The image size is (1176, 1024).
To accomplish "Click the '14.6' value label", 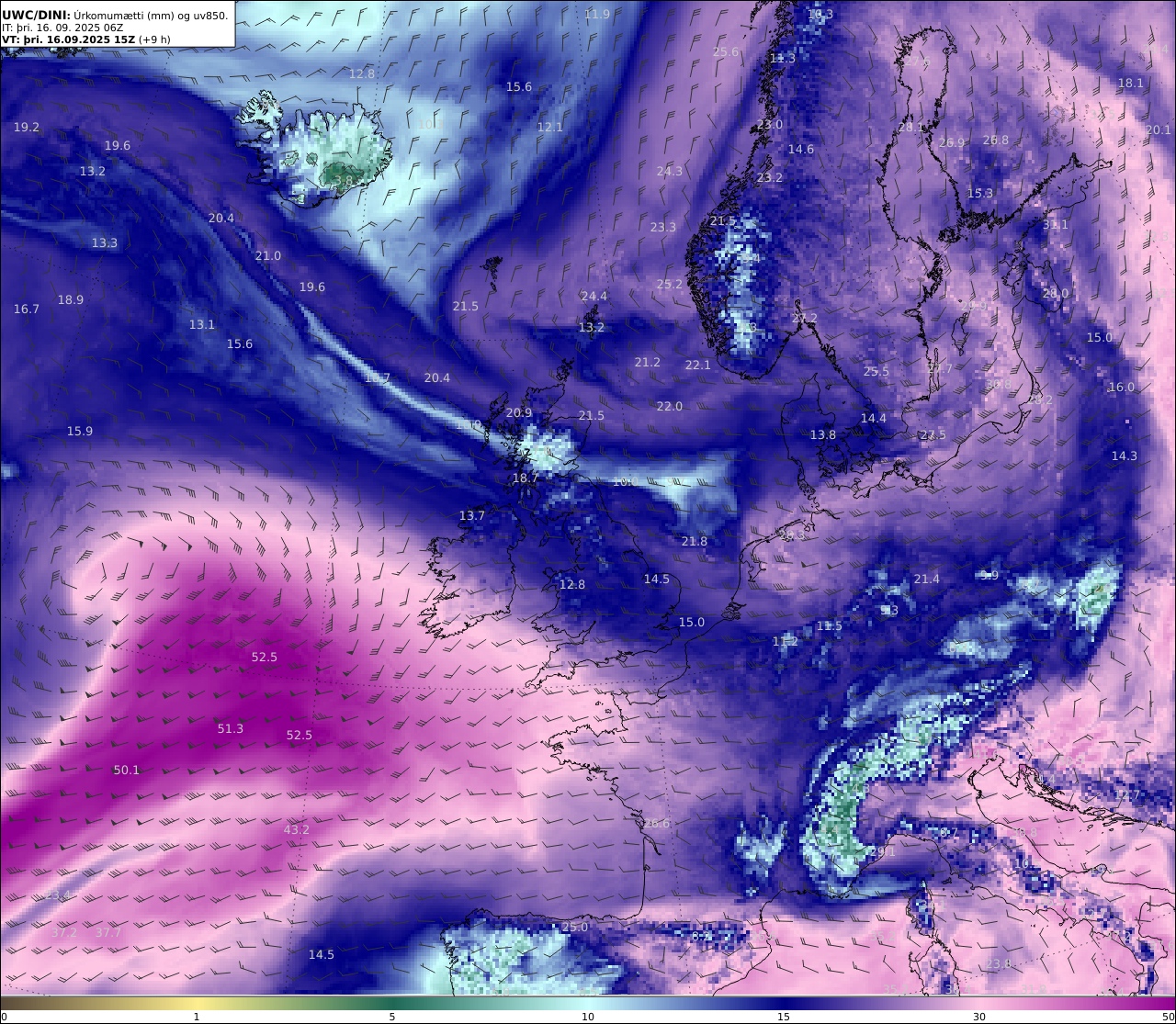I will coord(801,150).
